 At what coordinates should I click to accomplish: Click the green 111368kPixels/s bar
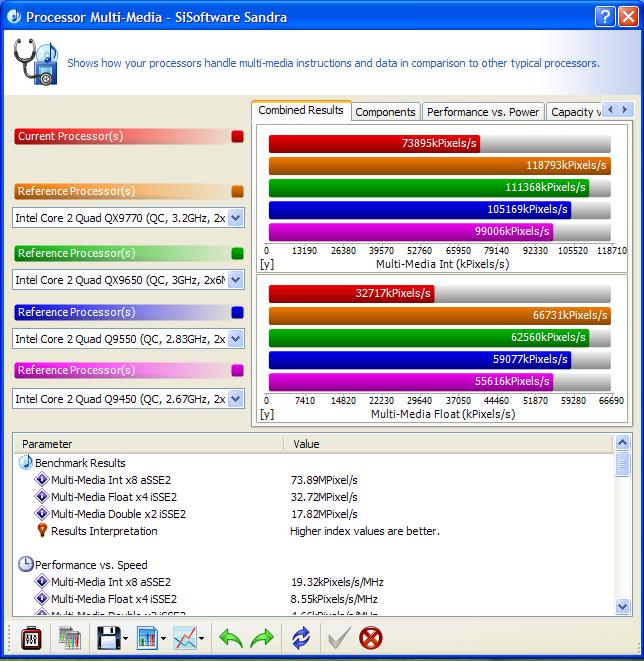[429, 188]
